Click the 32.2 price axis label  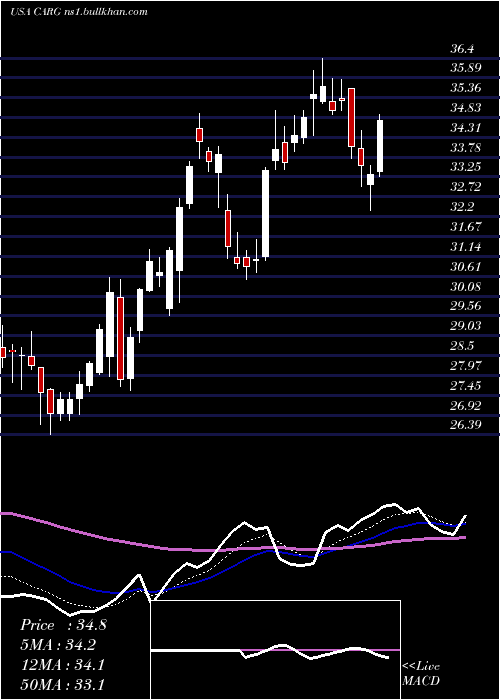tap(462, 207)
